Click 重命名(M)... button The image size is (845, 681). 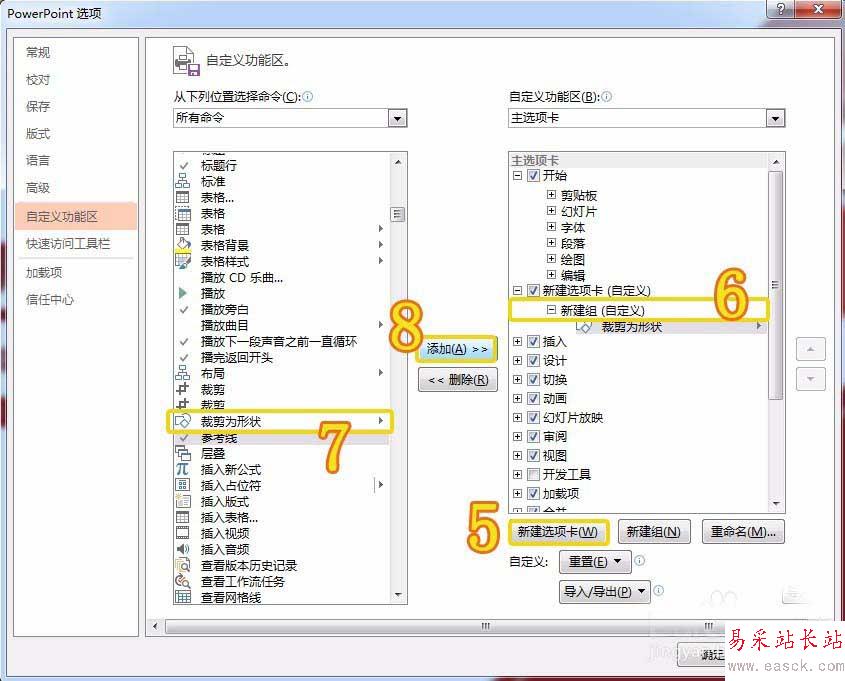coord(743,532)
